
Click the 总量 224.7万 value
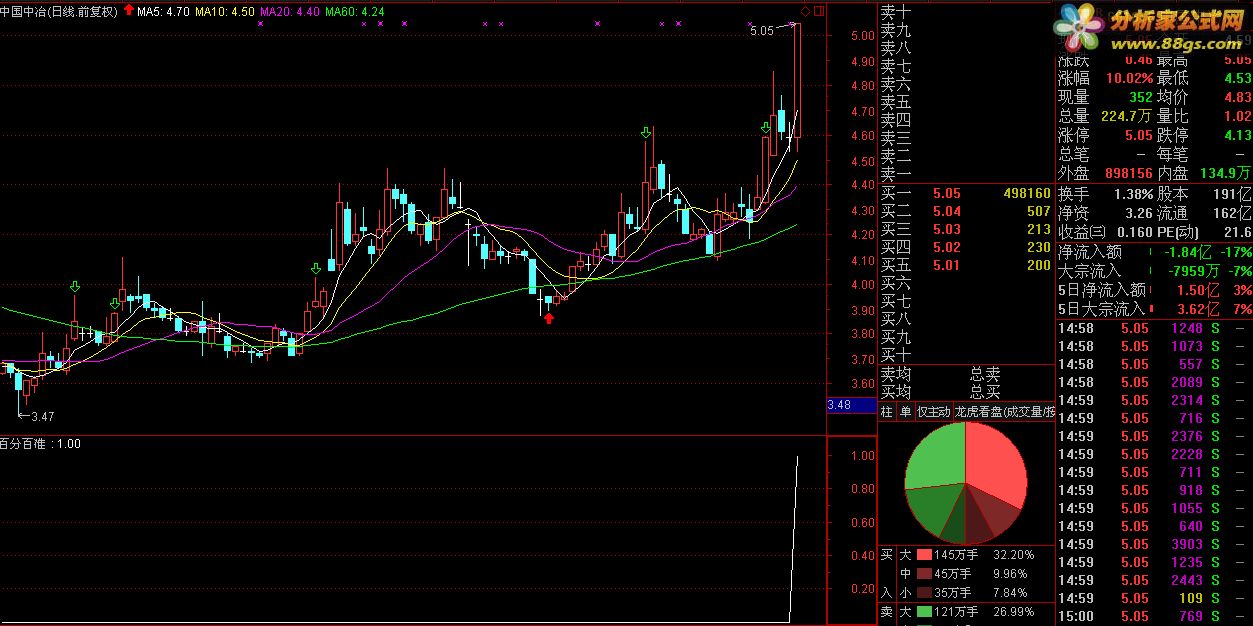click(x=1127, y=116)
